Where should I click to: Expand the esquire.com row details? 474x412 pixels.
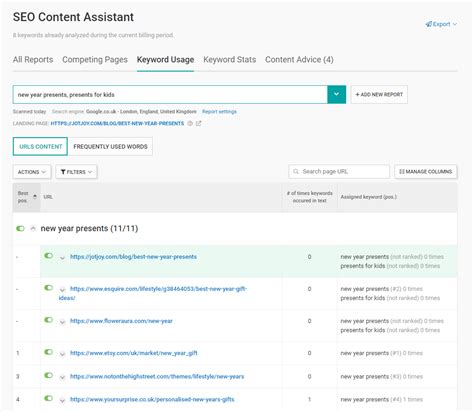pos(62,290)
